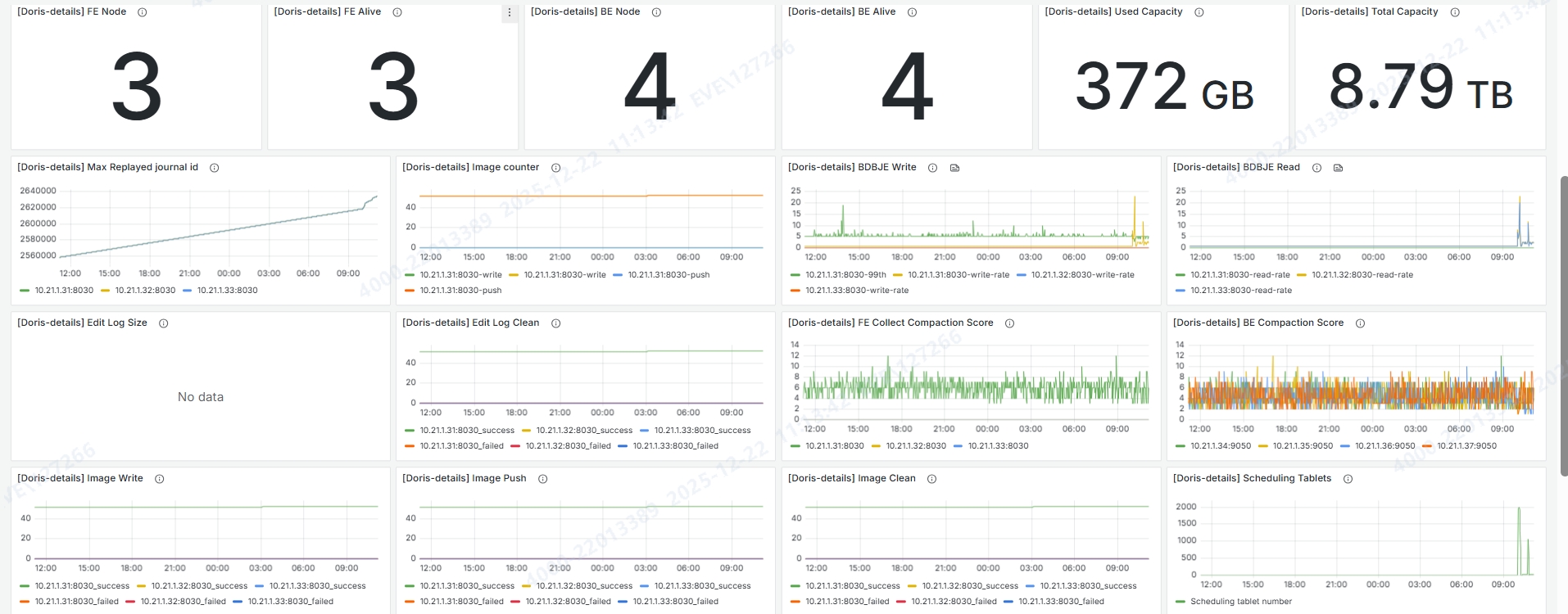Click the info icon beside Image counter

tap(555, 168)
